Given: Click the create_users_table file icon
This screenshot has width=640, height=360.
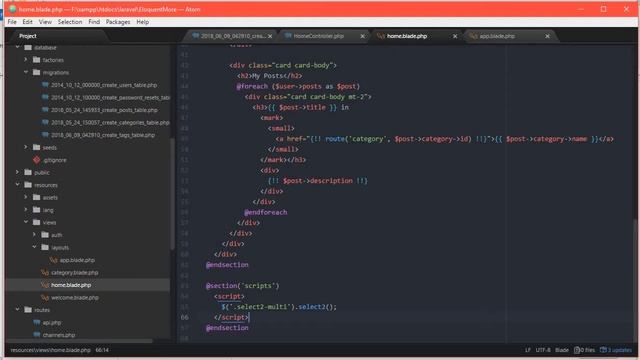Looking at the screenshot, I should [45, 85].
